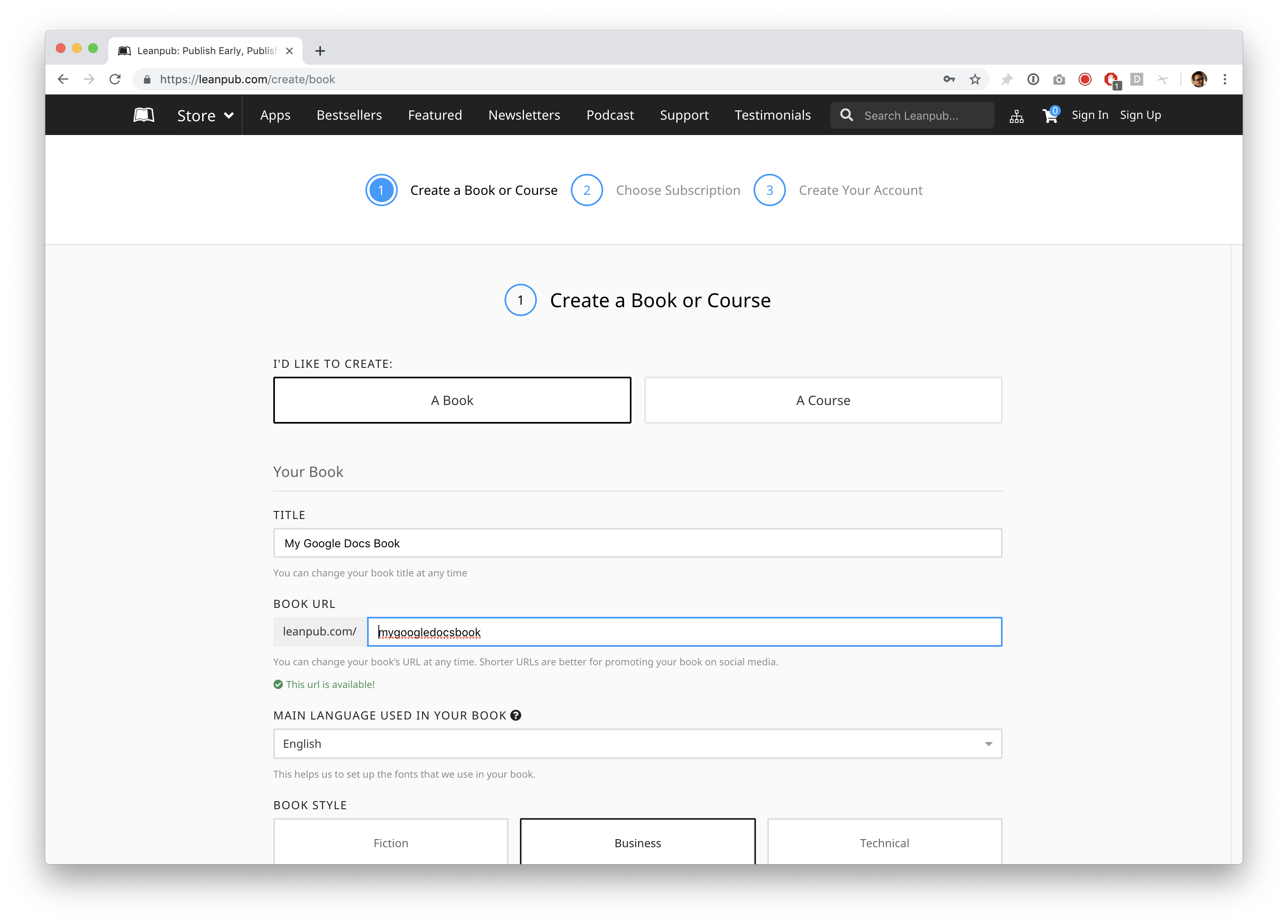The height and width of the screenshot is (924, 1288).
Task: Click the Leanpub book logo icon
Action: (x=144, y=115)
